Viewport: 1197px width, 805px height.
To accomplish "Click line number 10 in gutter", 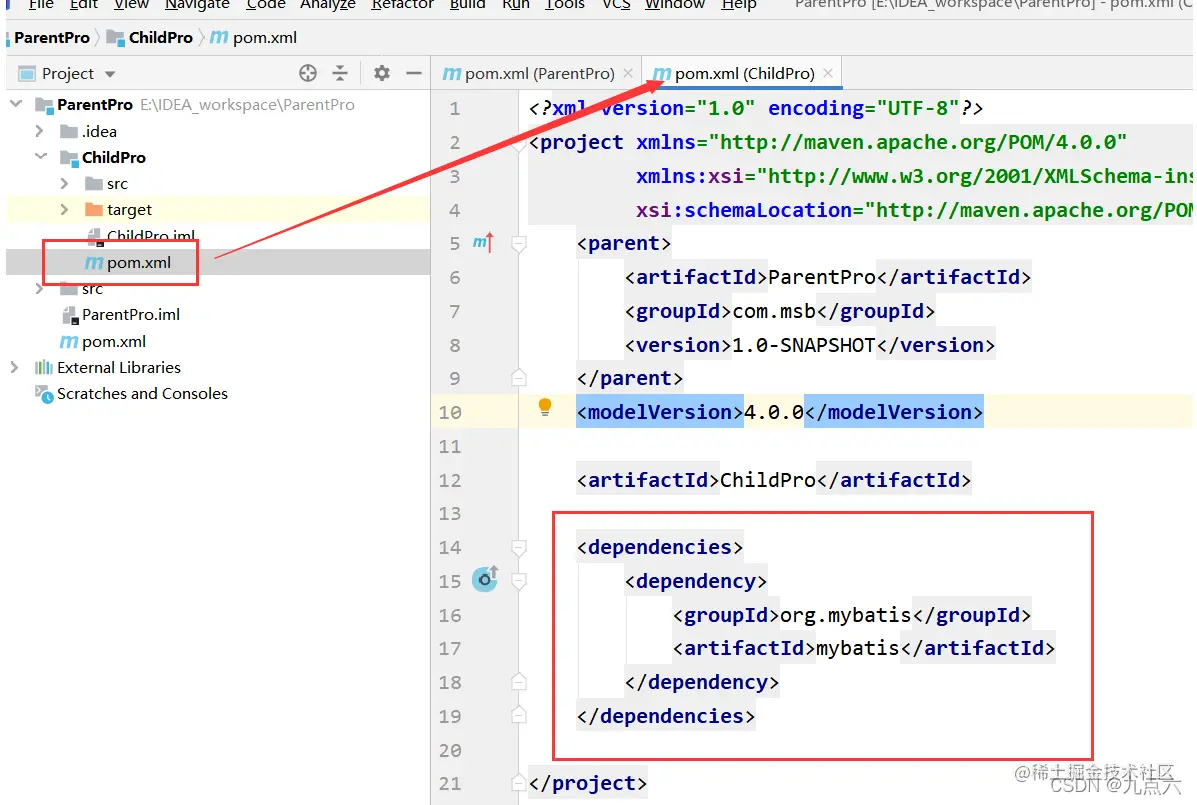I will pyautogui.click(x=450, y=413).
